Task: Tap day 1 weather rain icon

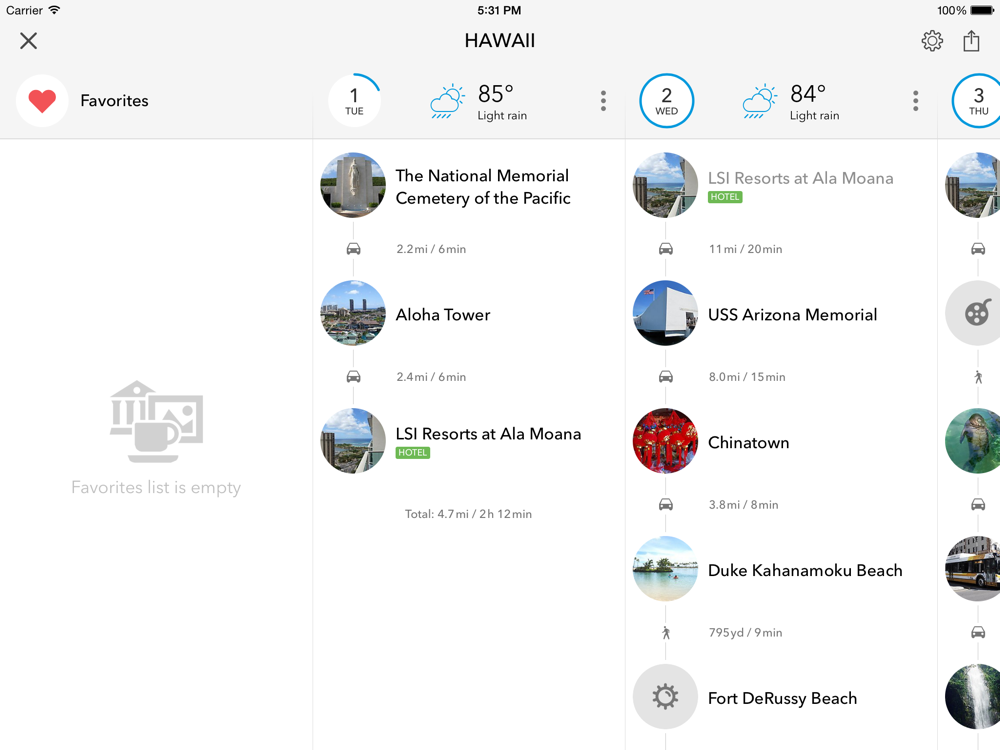Action: (x=447, y=101)
